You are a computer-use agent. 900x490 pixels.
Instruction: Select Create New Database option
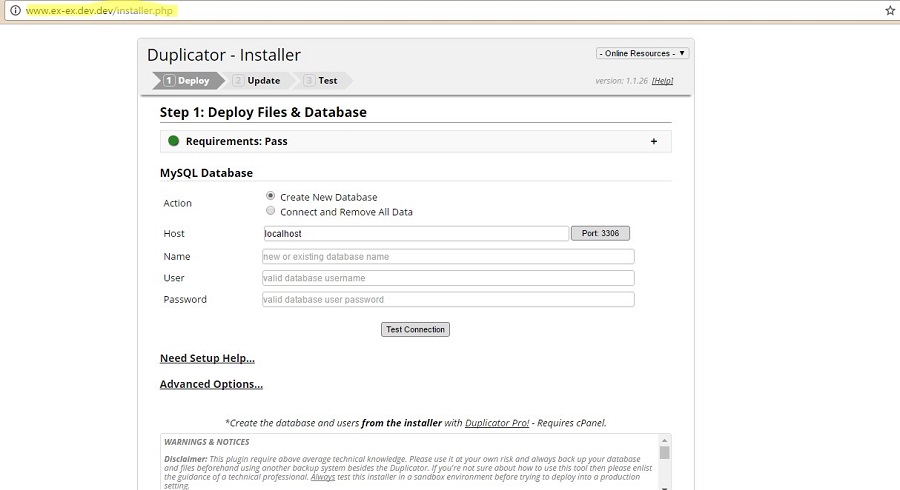coord(270,196)
